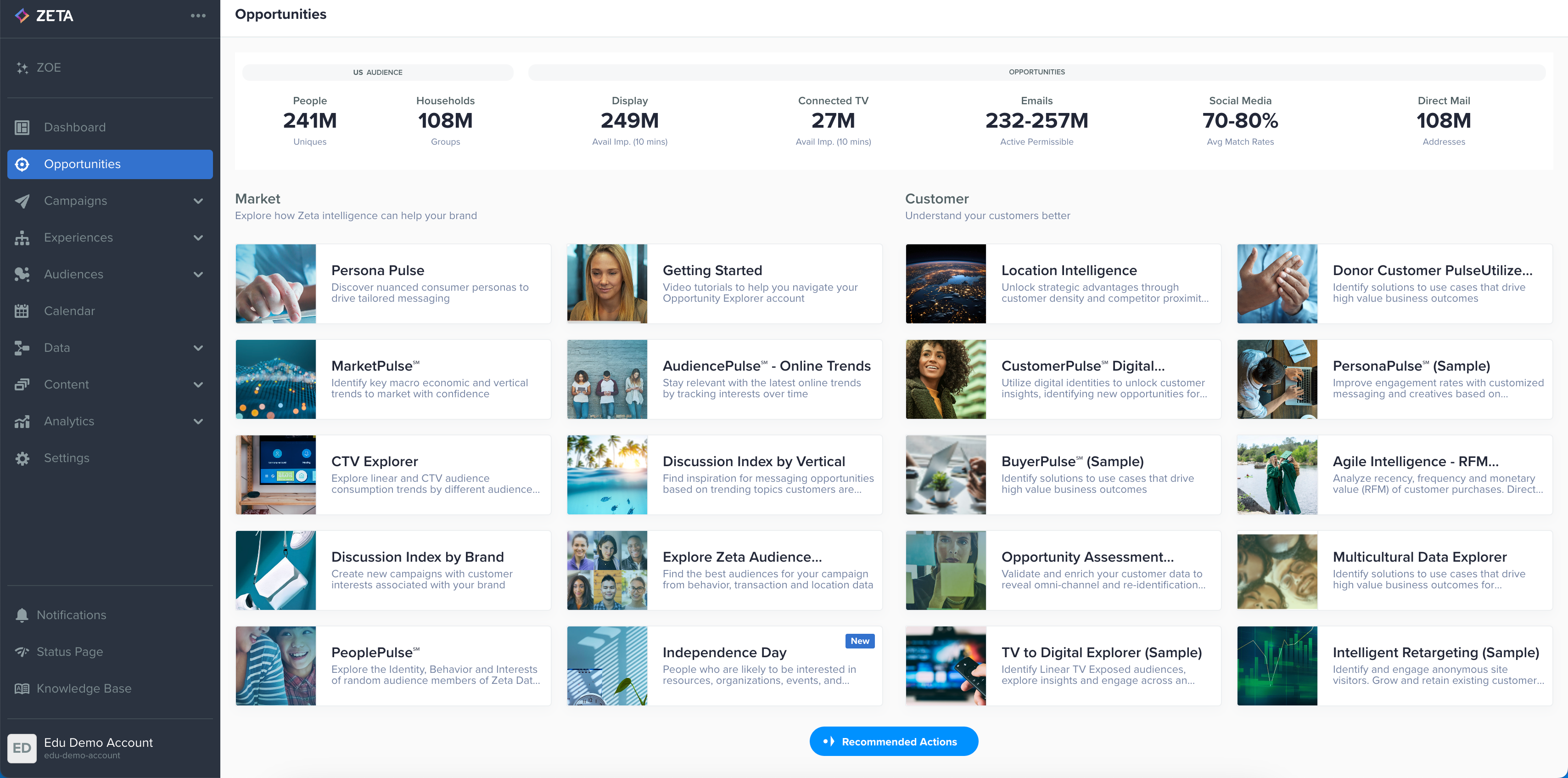The image size is (1568, 778).
Task: Click the Calendar icon in sidebar
Action: (22, 311)
